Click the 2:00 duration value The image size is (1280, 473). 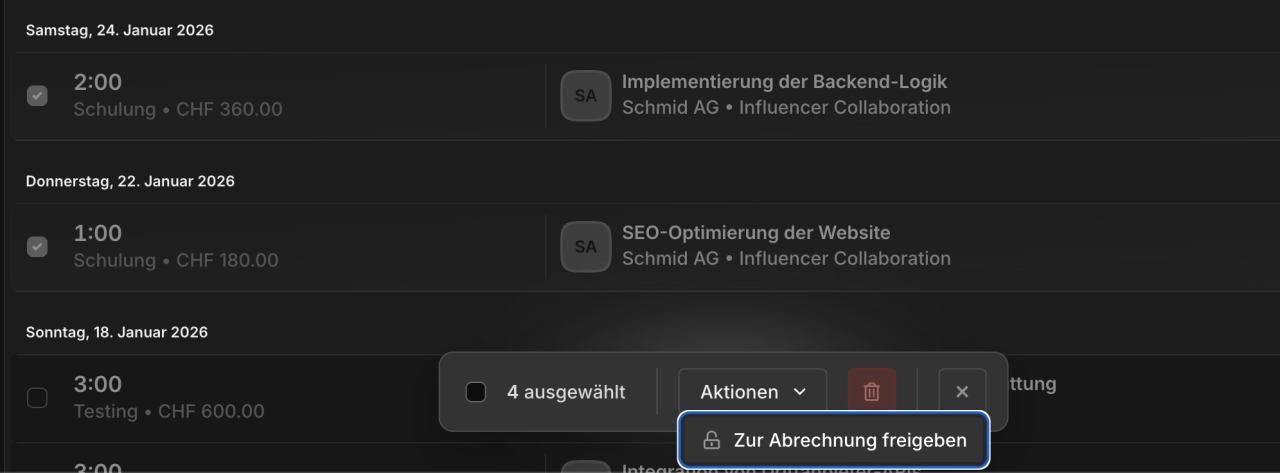pos(98,83)
